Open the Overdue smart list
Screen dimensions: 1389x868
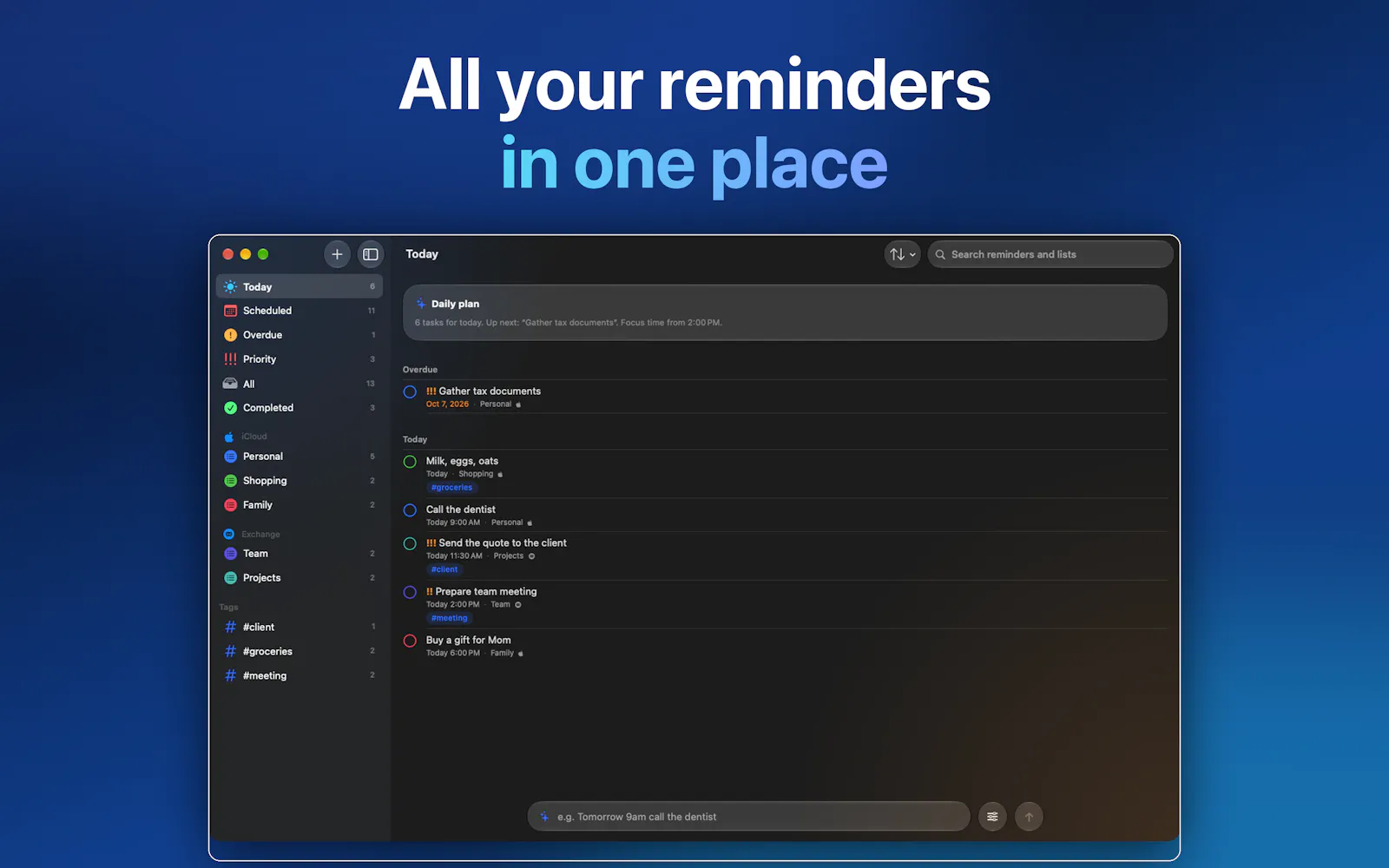(x=299, y=335)
